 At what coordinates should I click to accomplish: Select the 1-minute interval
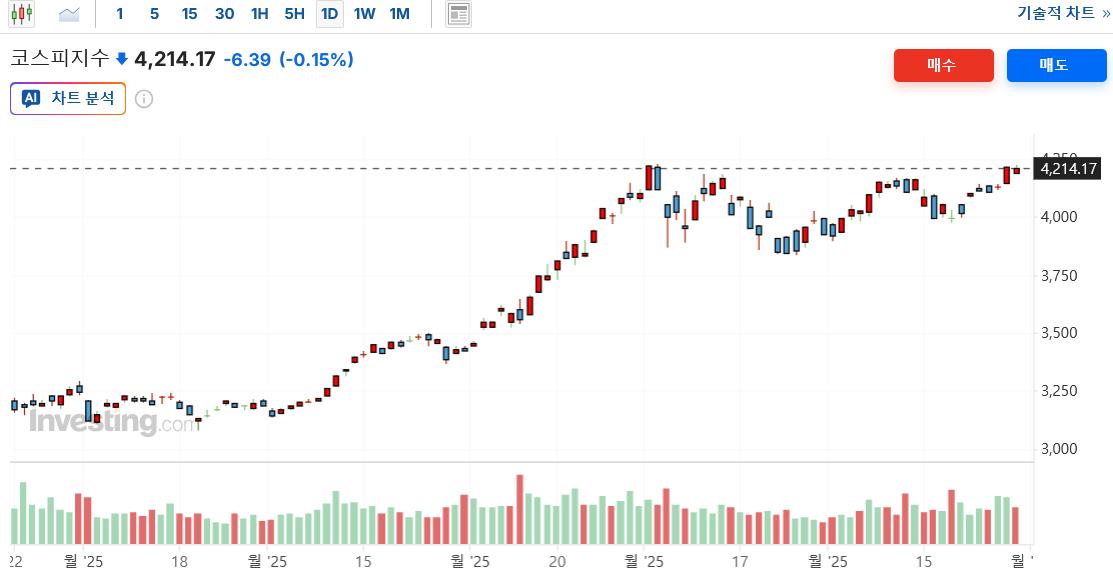120,14
